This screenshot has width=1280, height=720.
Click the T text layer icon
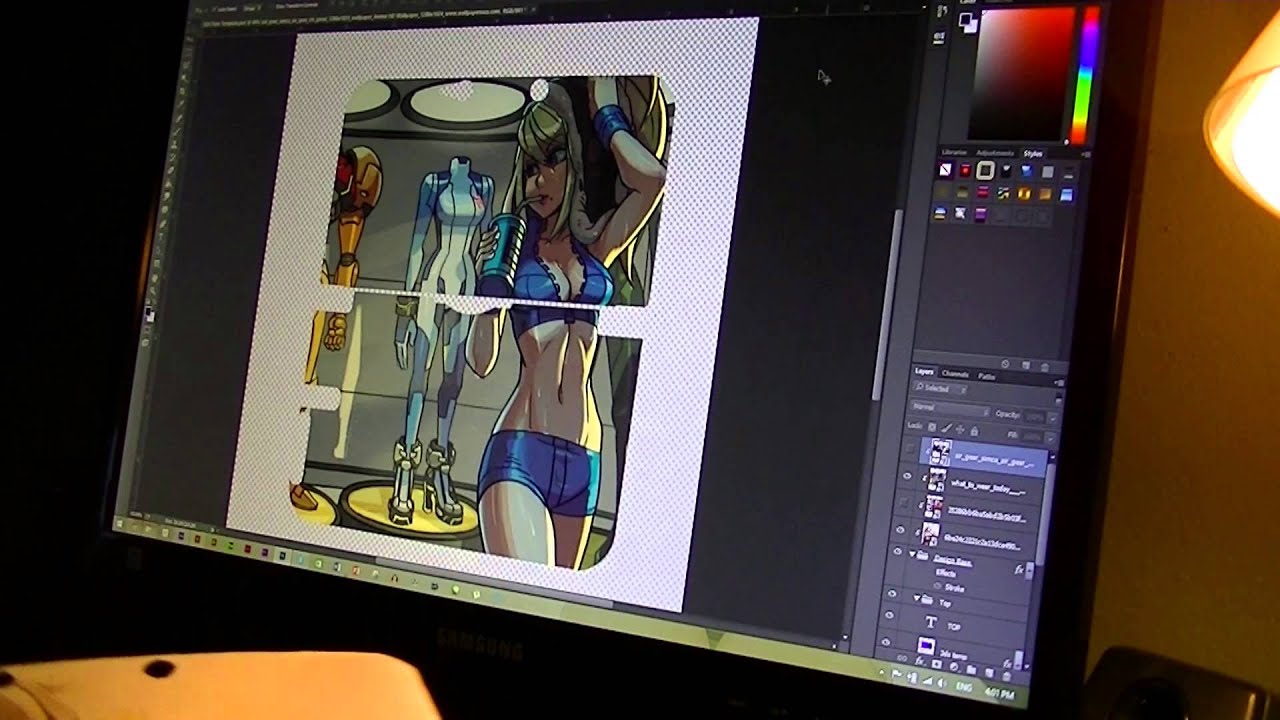pos(930,623)
